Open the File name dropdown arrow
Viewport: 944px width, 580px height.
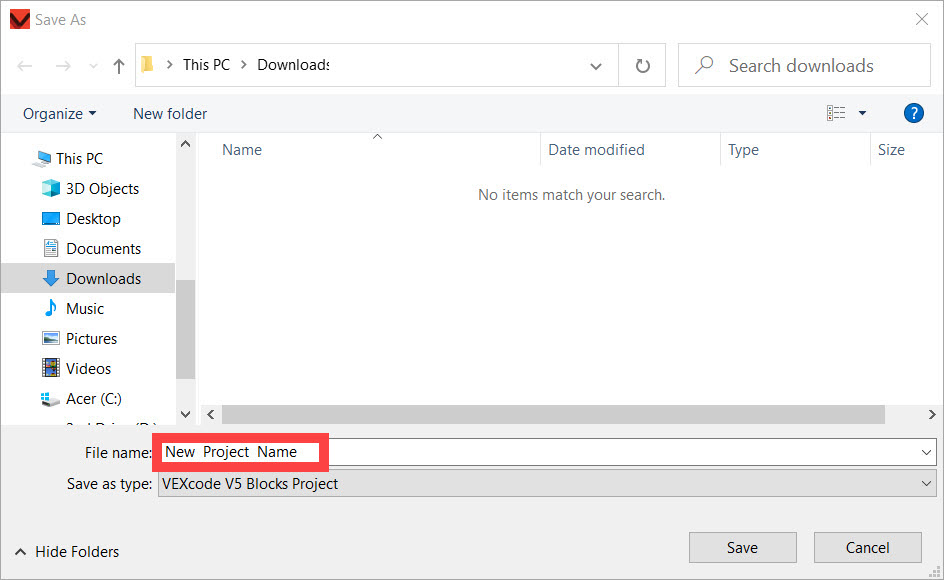[926, 452]
